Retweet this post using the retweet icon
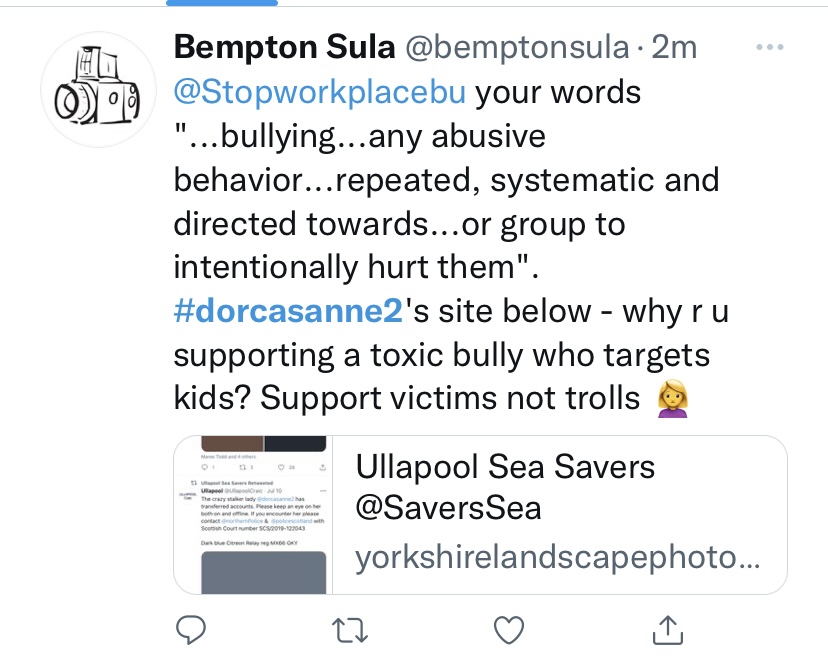 click(350, 628)
